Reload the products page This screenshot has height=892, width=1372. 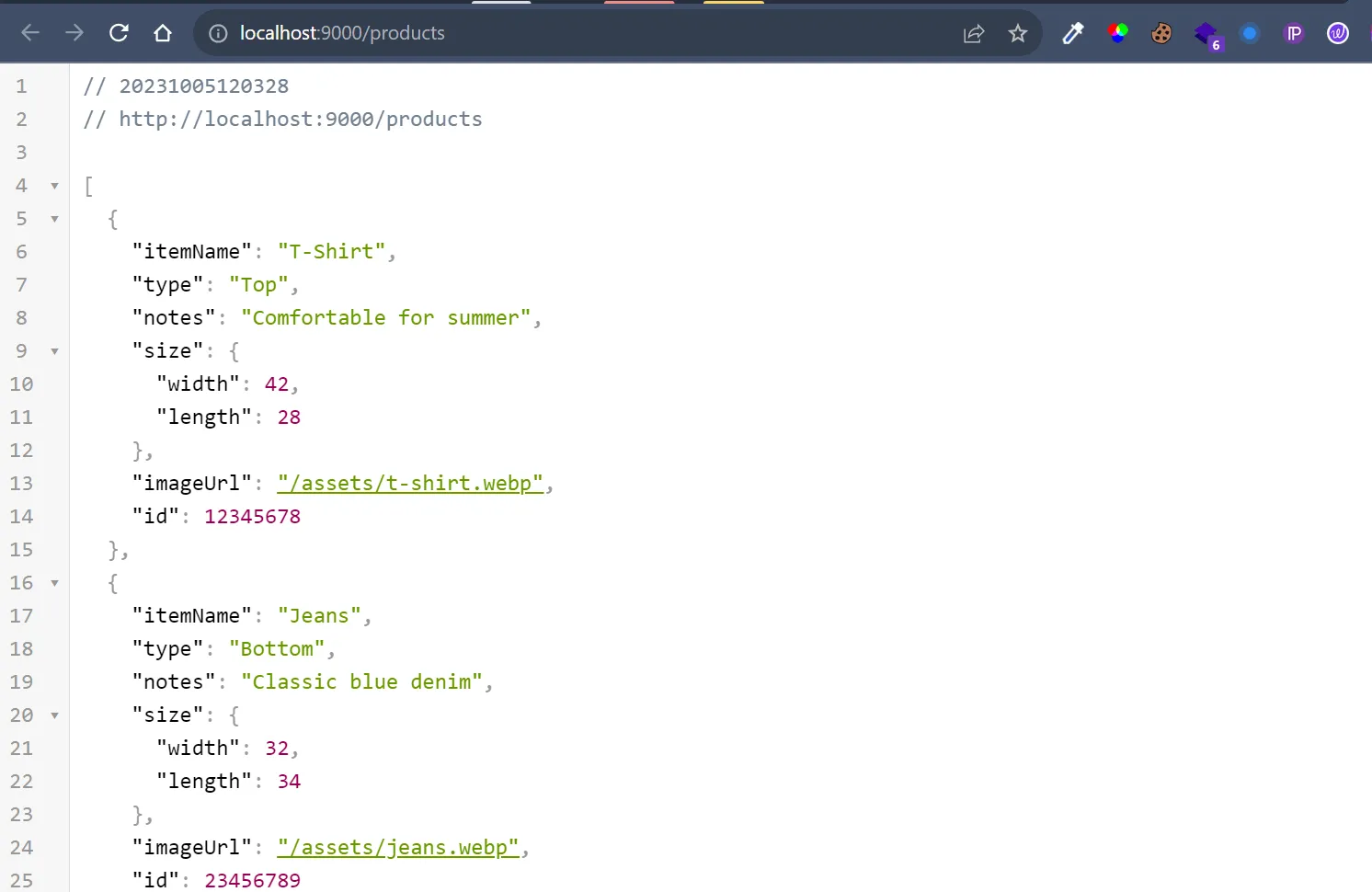[x=119, y=33]
